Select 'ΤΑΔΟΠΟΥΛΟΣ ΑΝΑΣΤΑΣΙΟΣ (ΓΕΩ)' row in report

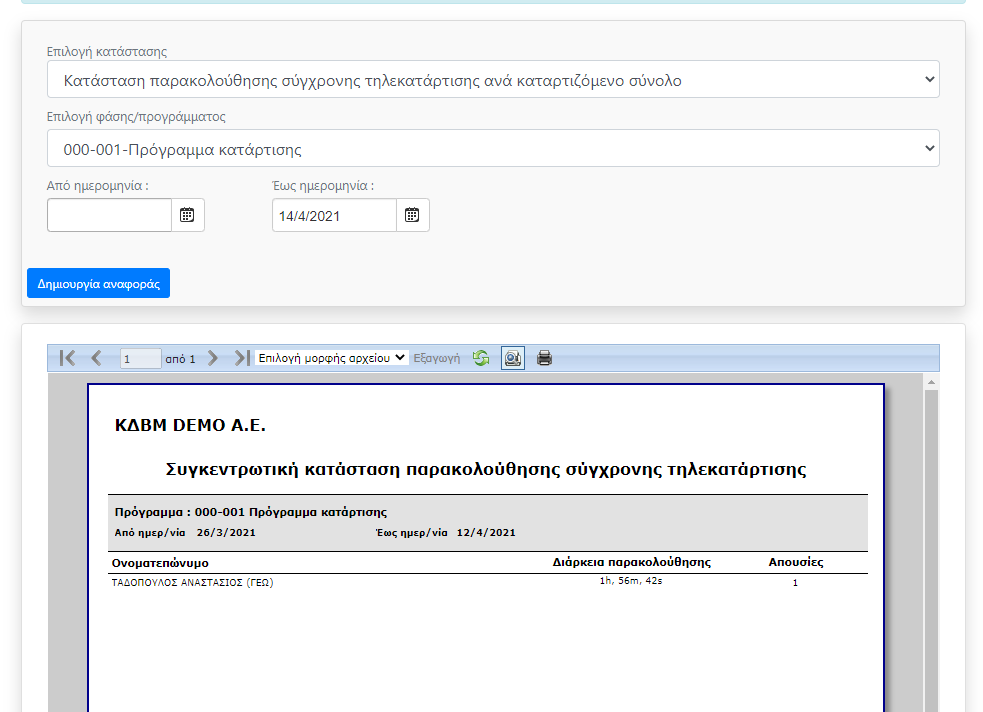tap(192, 583)
